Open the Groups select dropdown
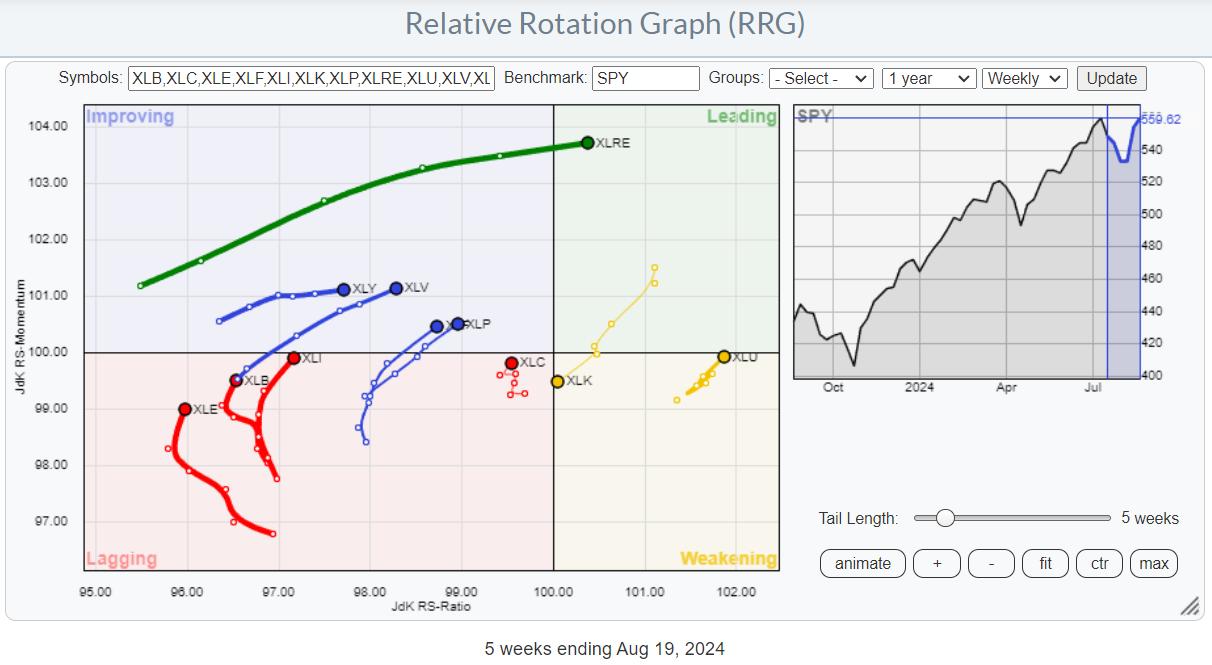 [821, 78]
